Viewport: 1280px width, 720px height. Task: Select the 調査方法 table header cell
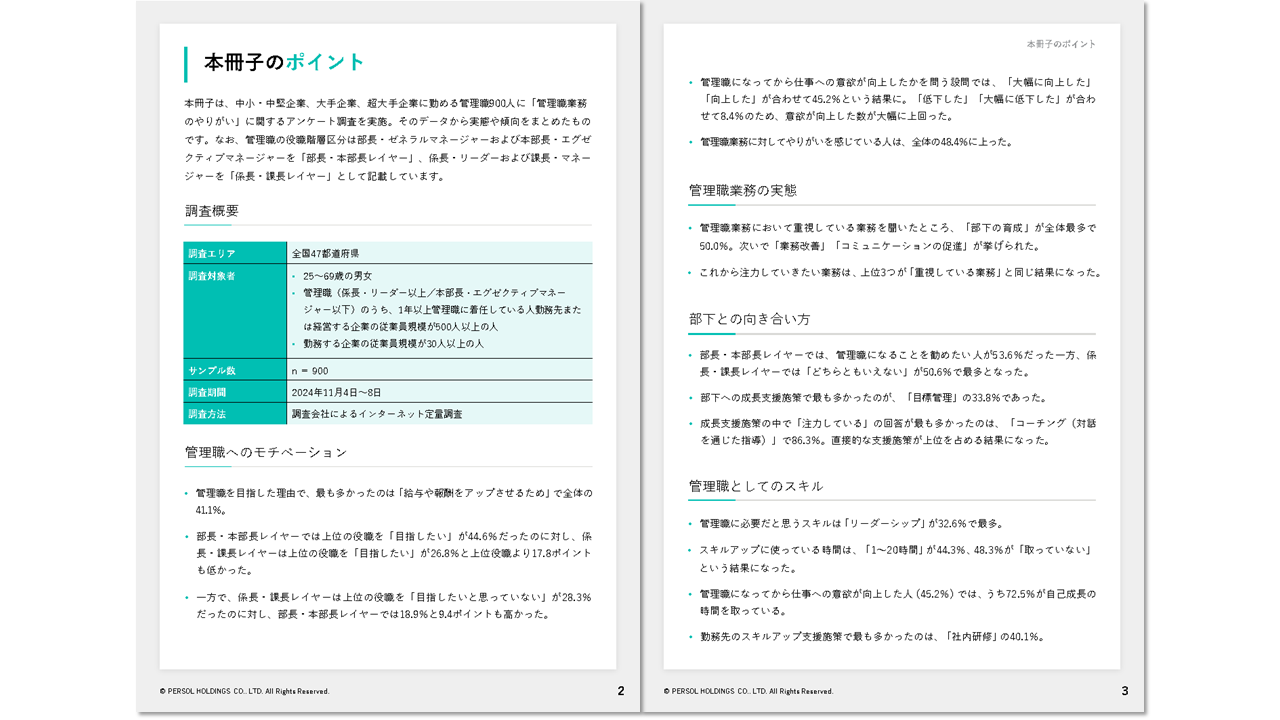(x=208, y=414)
